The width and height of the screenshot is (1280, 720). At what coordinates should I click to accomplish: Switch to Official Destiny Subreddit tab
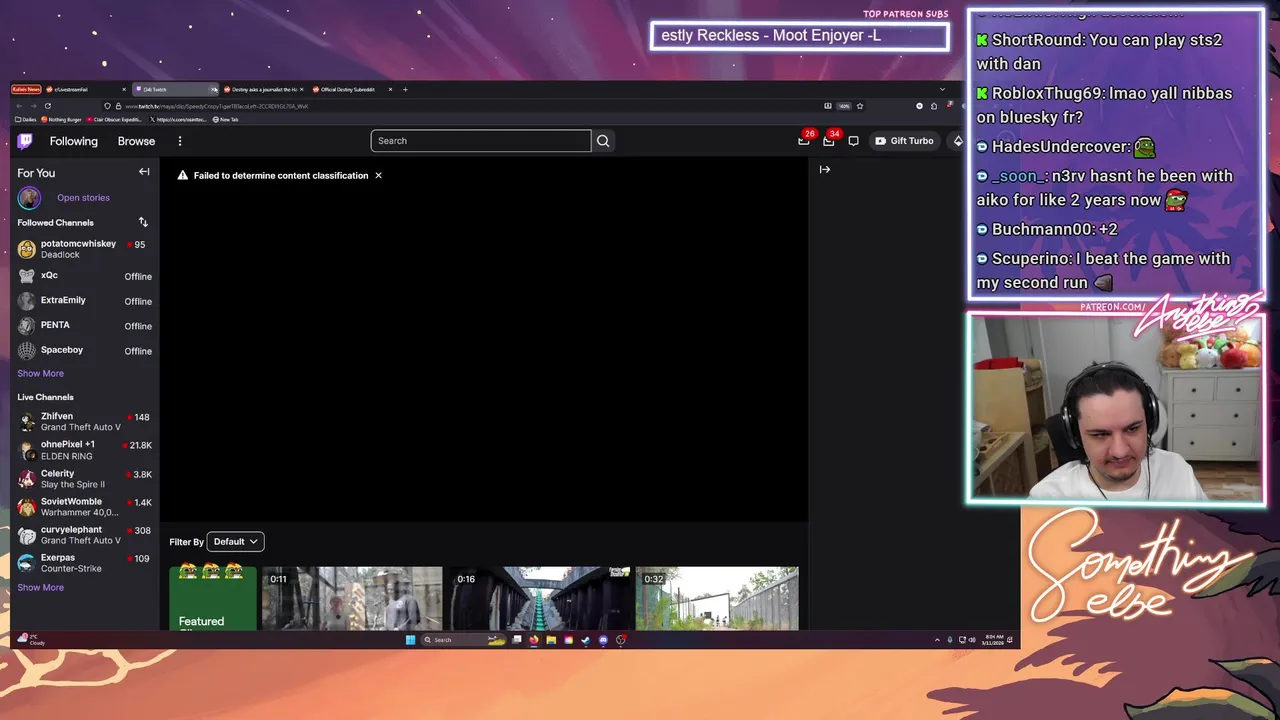coord(351,89)
